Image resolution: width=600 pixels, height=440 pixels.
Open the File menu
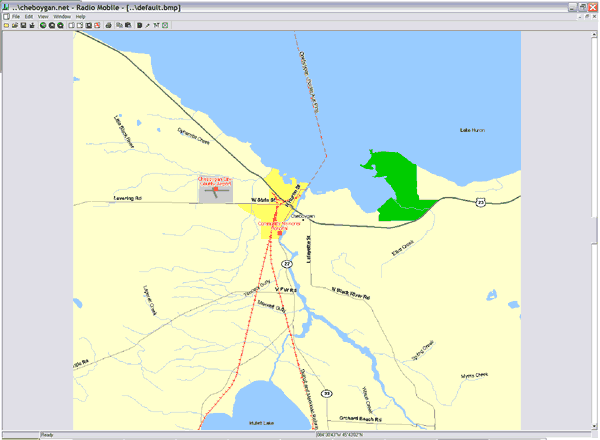point(16,17)
